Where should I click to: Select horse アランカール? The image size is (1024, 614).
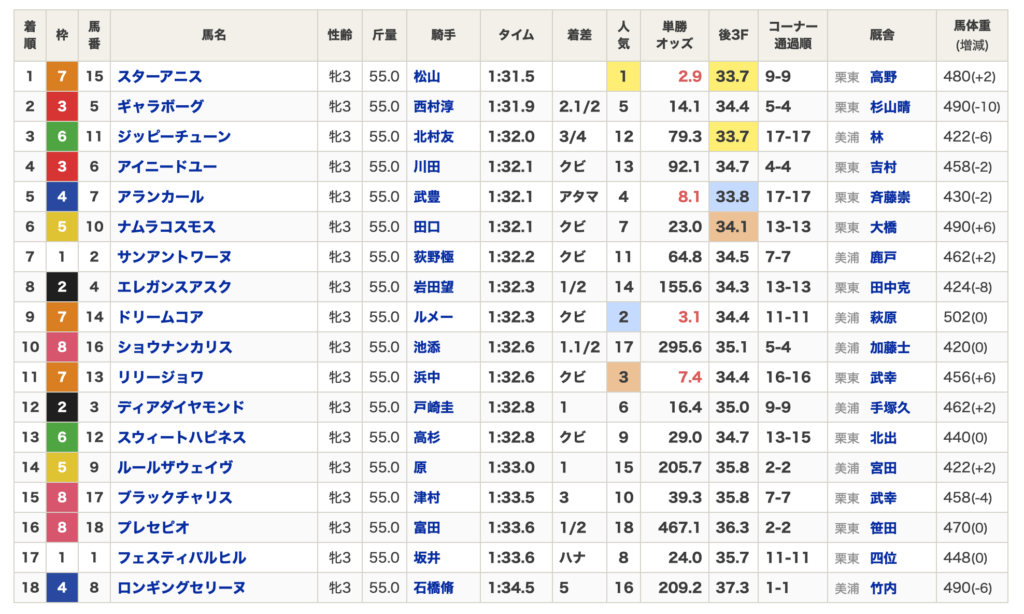[x=161, y=197]
